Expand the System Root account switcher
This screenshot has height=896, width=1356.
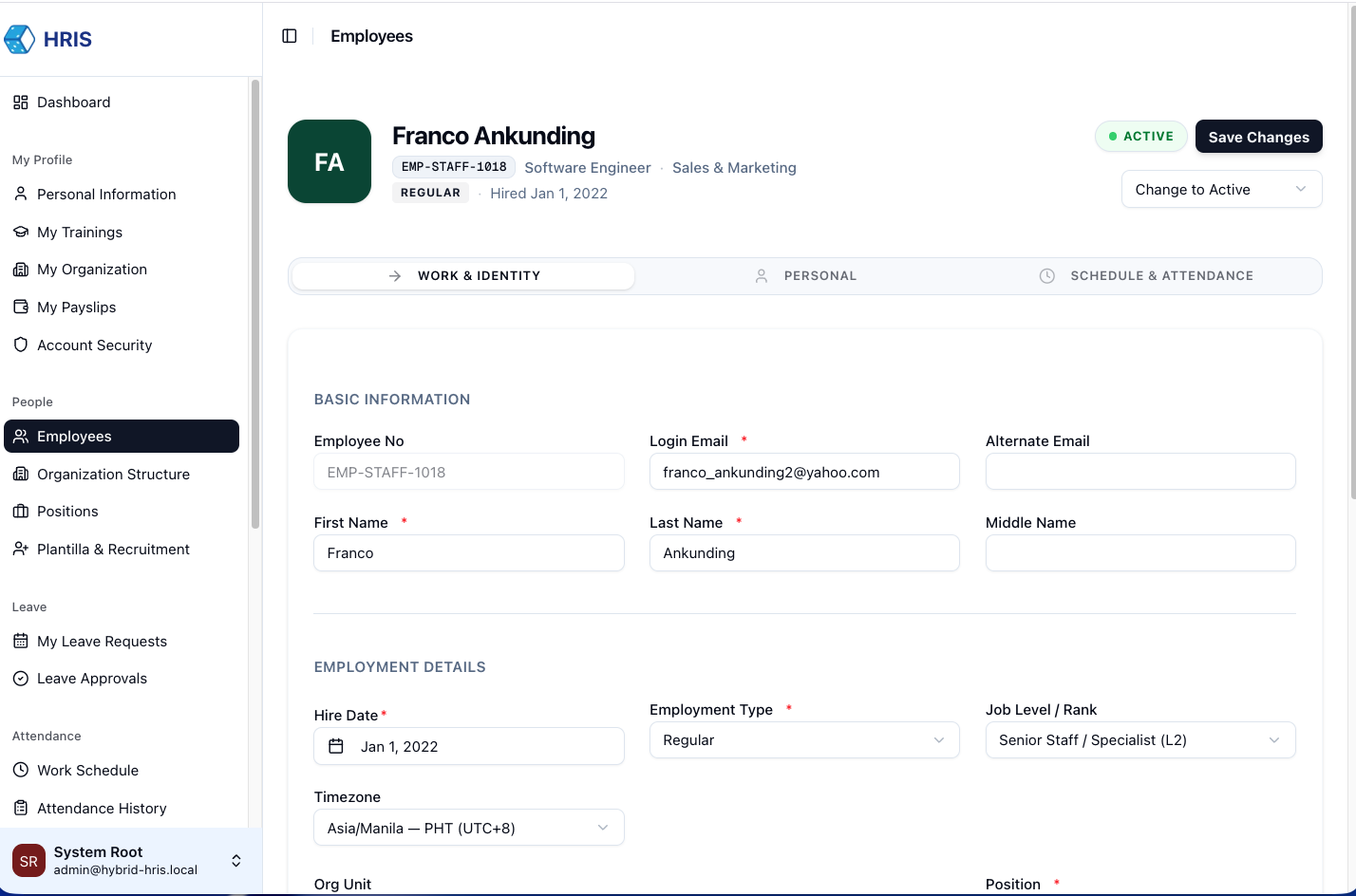pyautogui.click(x=235, y=861)
